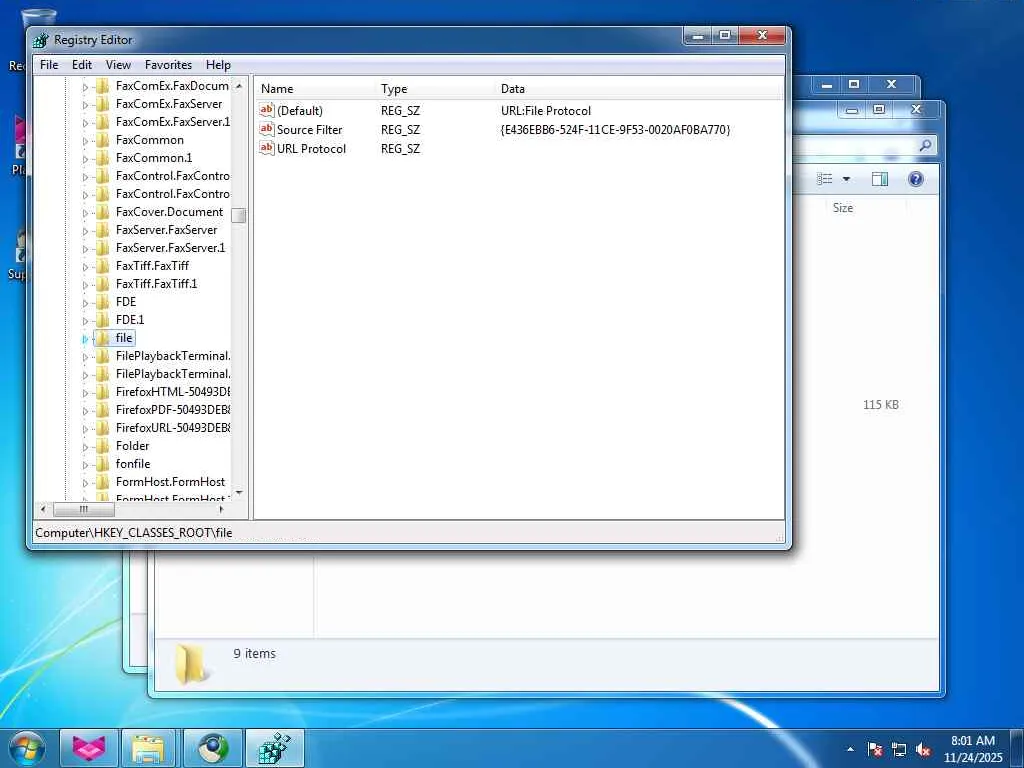Select the FaxCommon.1 folder icon

[x=103, y=158]
